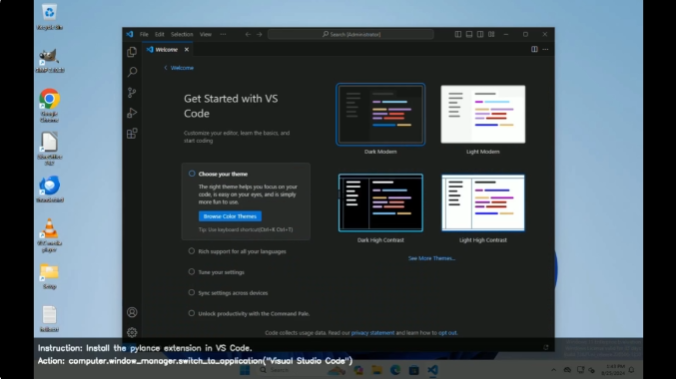Open the VLC media player desktop shortcut
Screen dimensions: 676x379
click(x=50, y=235)
